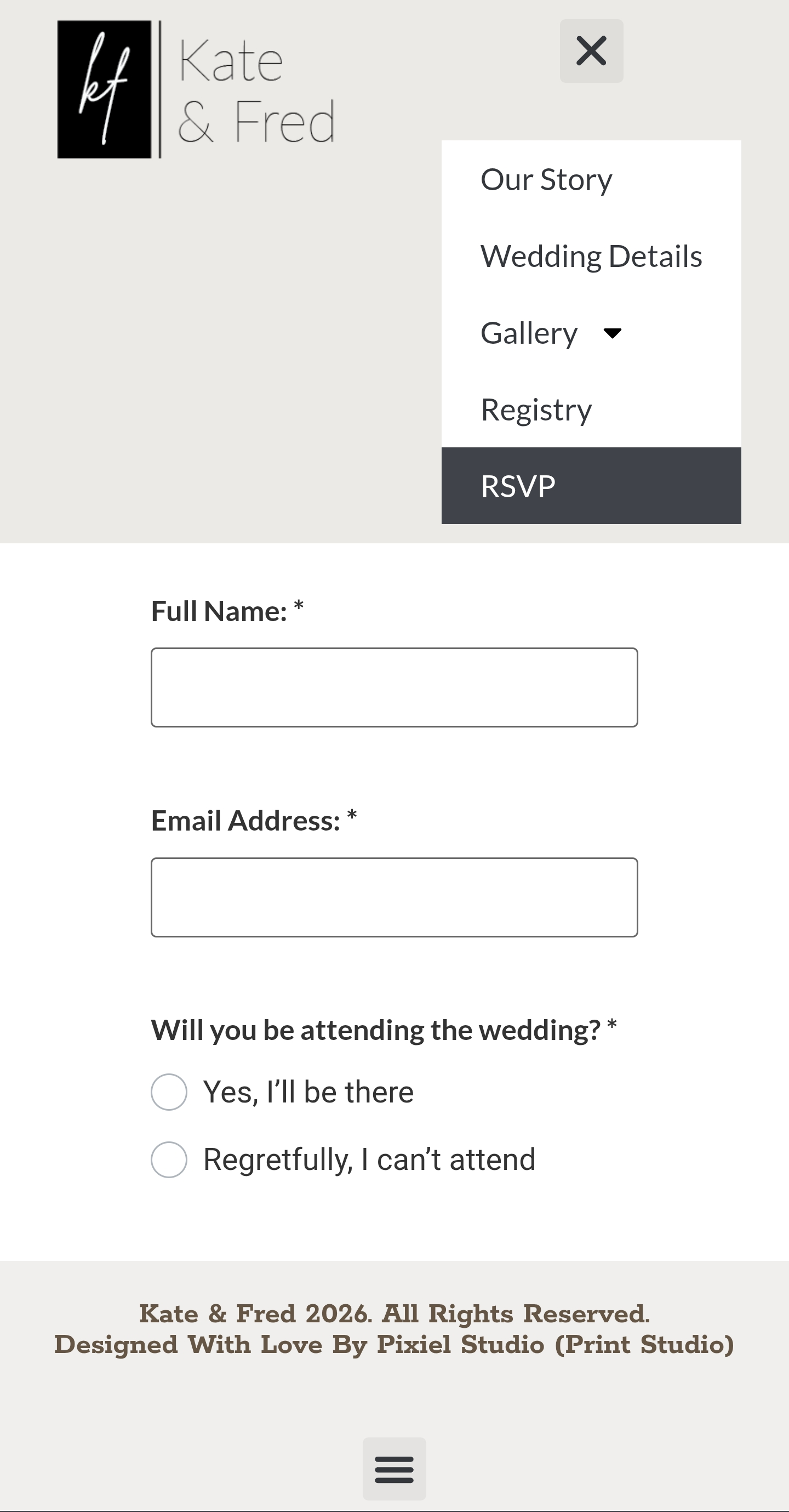Screen dimensions: 789x1512
Task: Click the "Full Name:" field label
Action: [219, 611]
